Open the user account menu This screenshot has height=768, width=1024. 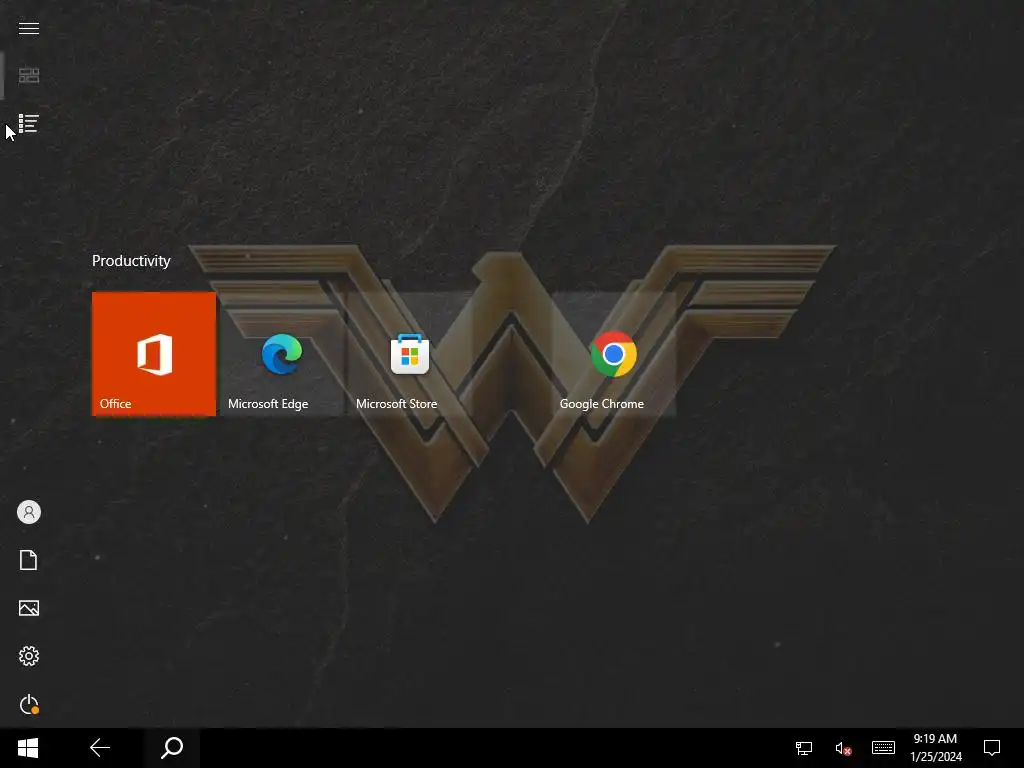tap(29, 512)
